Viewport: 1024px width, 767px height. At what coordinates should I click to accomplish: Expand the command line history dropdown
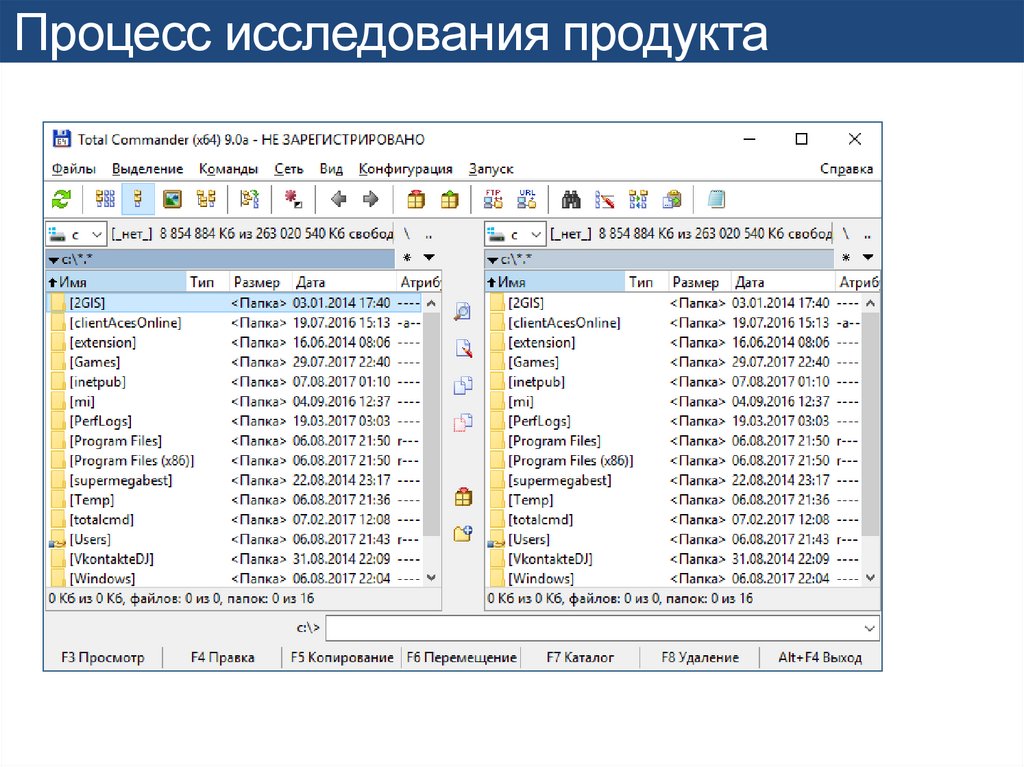click(869, 628)
